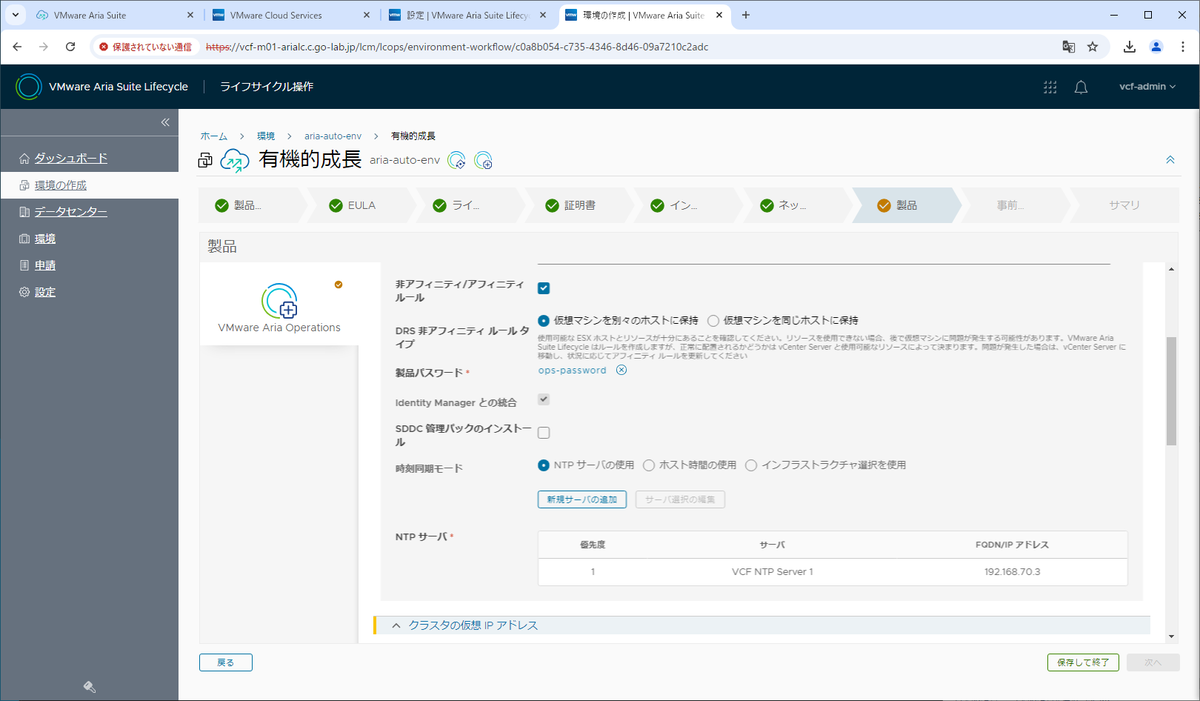This screenshot has width=1200, height=701.
Task: Select the VMware Aria Operations product card
Action: pyautogui.click(x=279, y=304)
